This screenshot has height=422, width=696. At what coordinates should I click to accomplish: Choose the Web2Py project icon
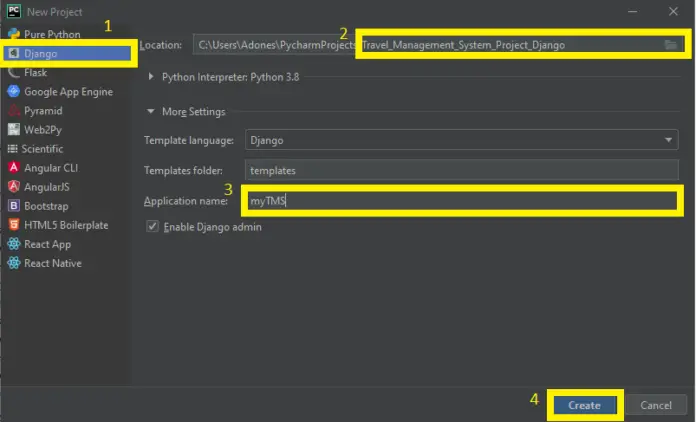tap(13, 129)
